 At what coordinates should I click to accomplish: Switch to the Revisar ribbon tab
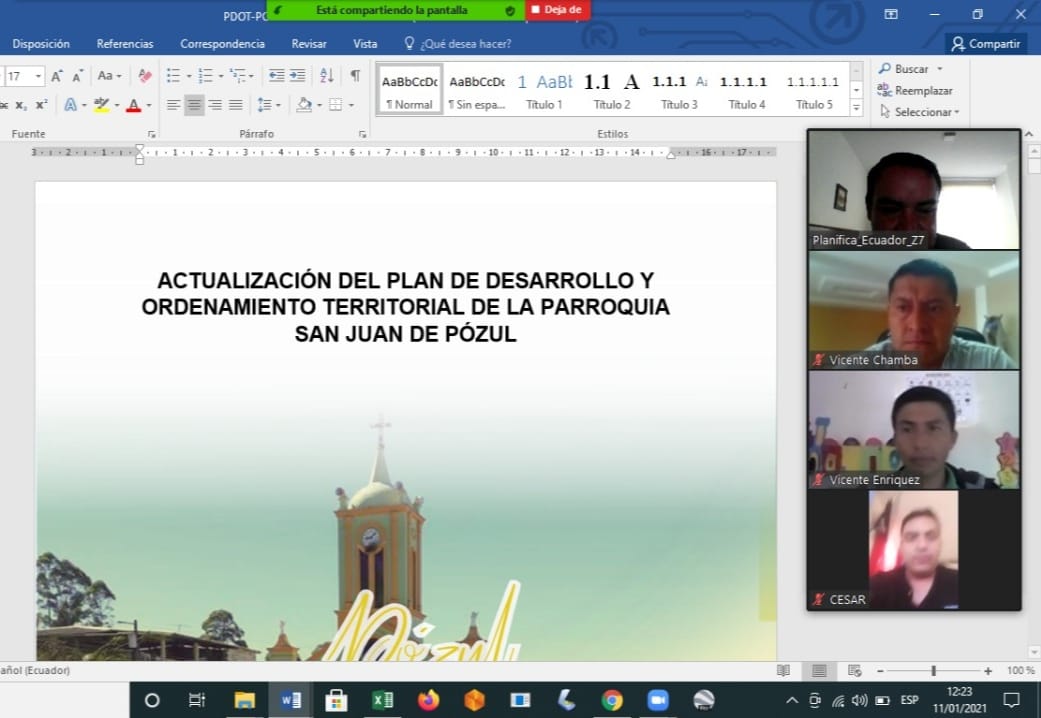coord(308,43)
